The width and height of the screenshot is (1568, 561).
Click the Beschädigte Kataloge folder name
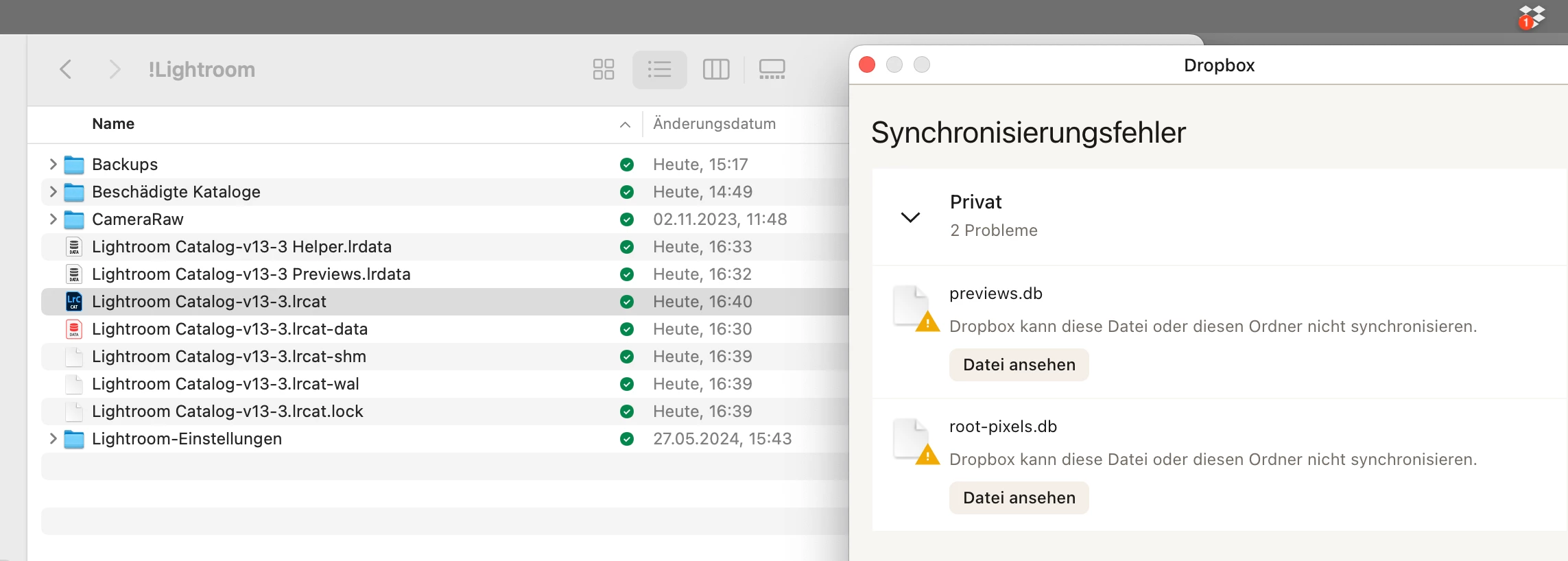[x=176, y=192]
